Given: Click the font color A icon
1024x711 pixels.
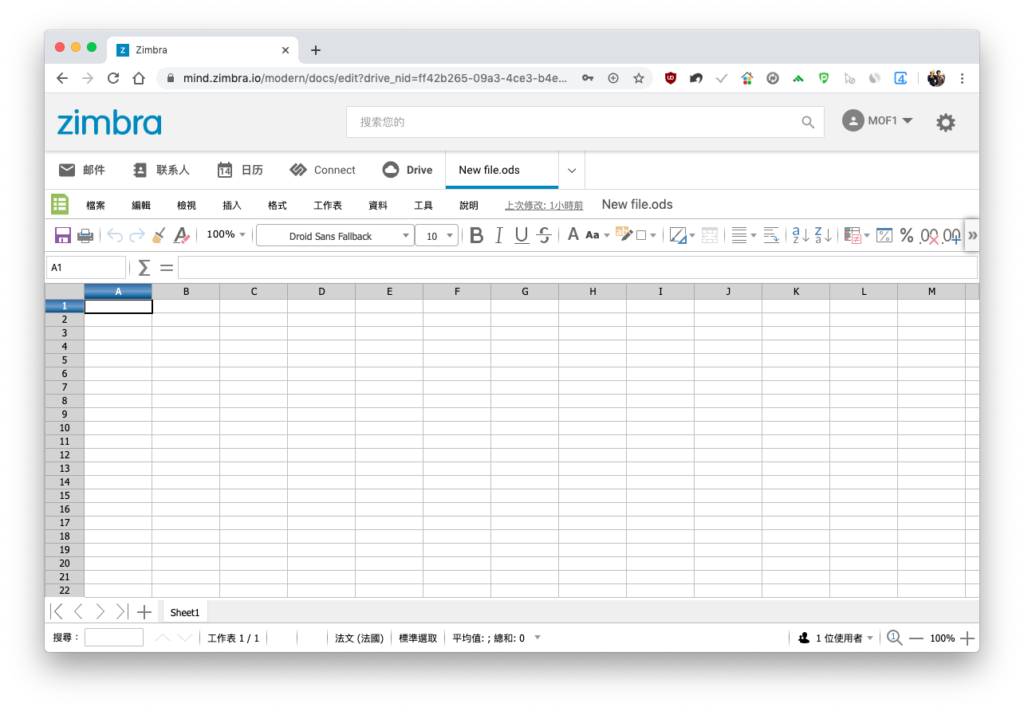Looking at the screenshot, I should click(573, 235).
